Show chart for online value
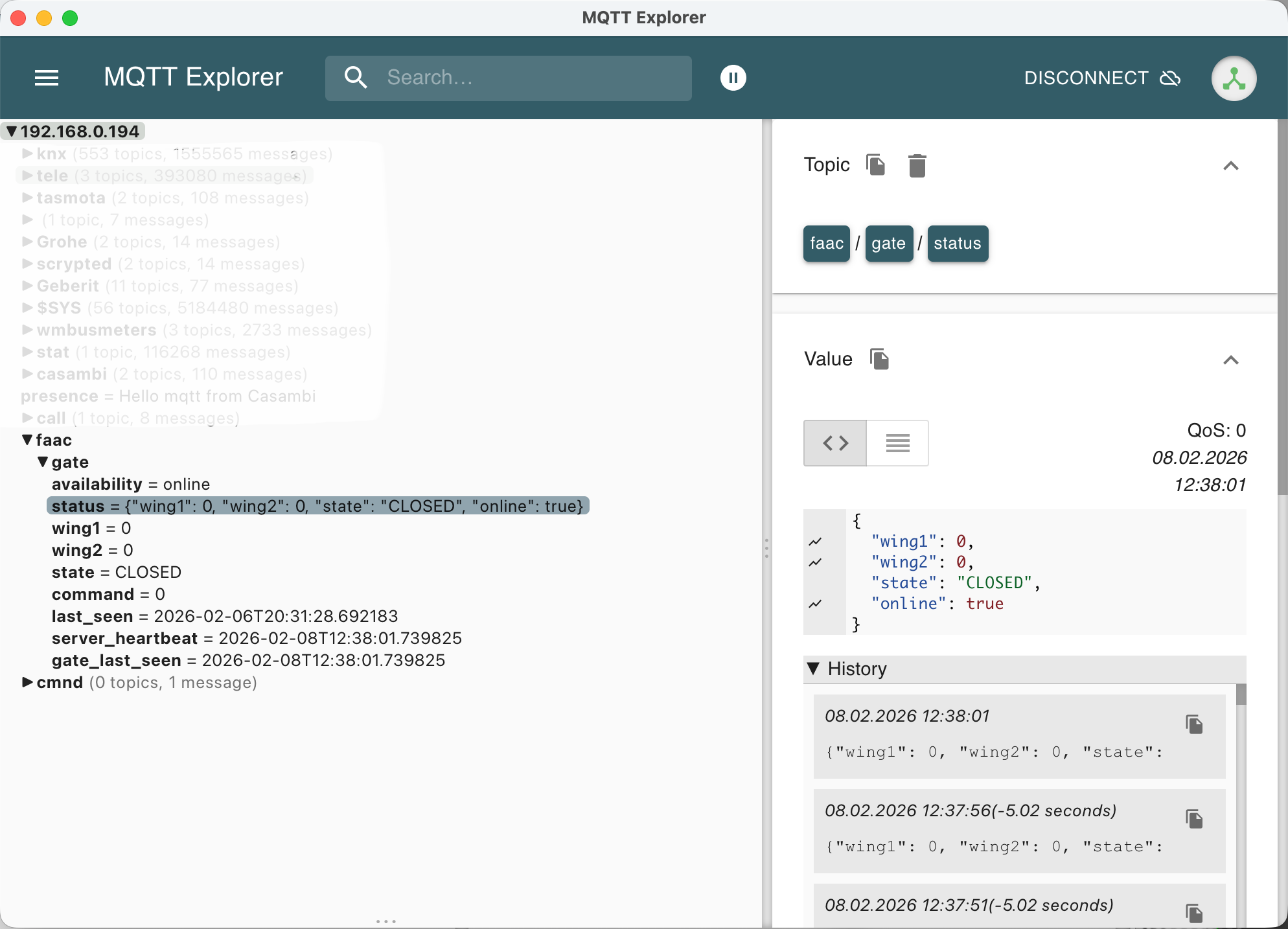 click(815, 604)
